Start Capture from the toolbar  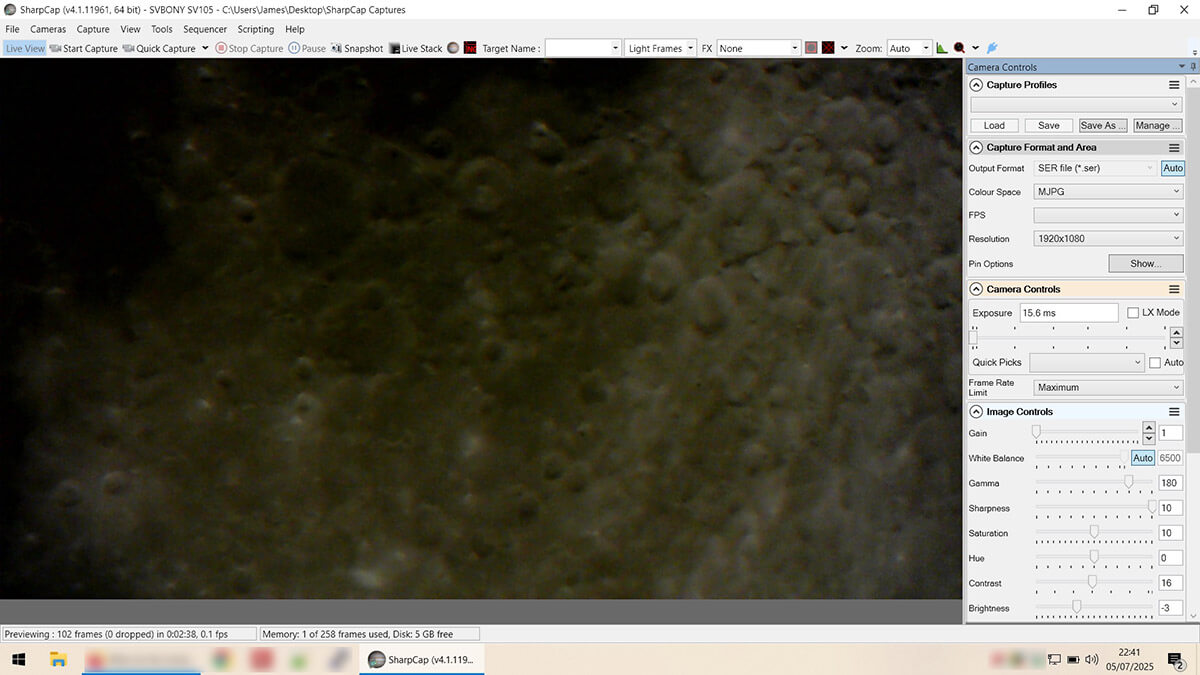tap(84, 48)
